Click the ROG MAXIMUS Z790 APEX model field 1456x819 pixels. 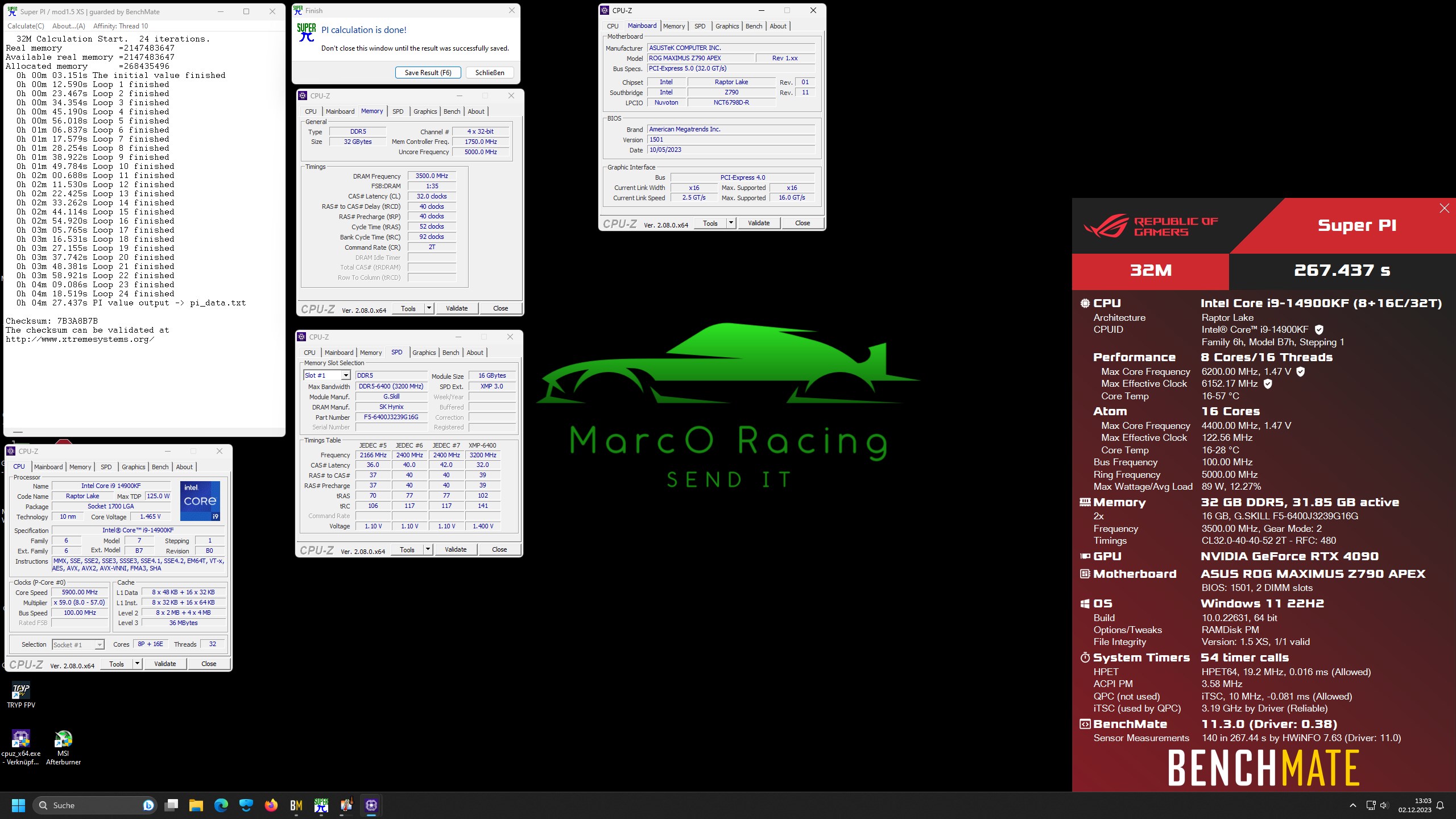701,58
